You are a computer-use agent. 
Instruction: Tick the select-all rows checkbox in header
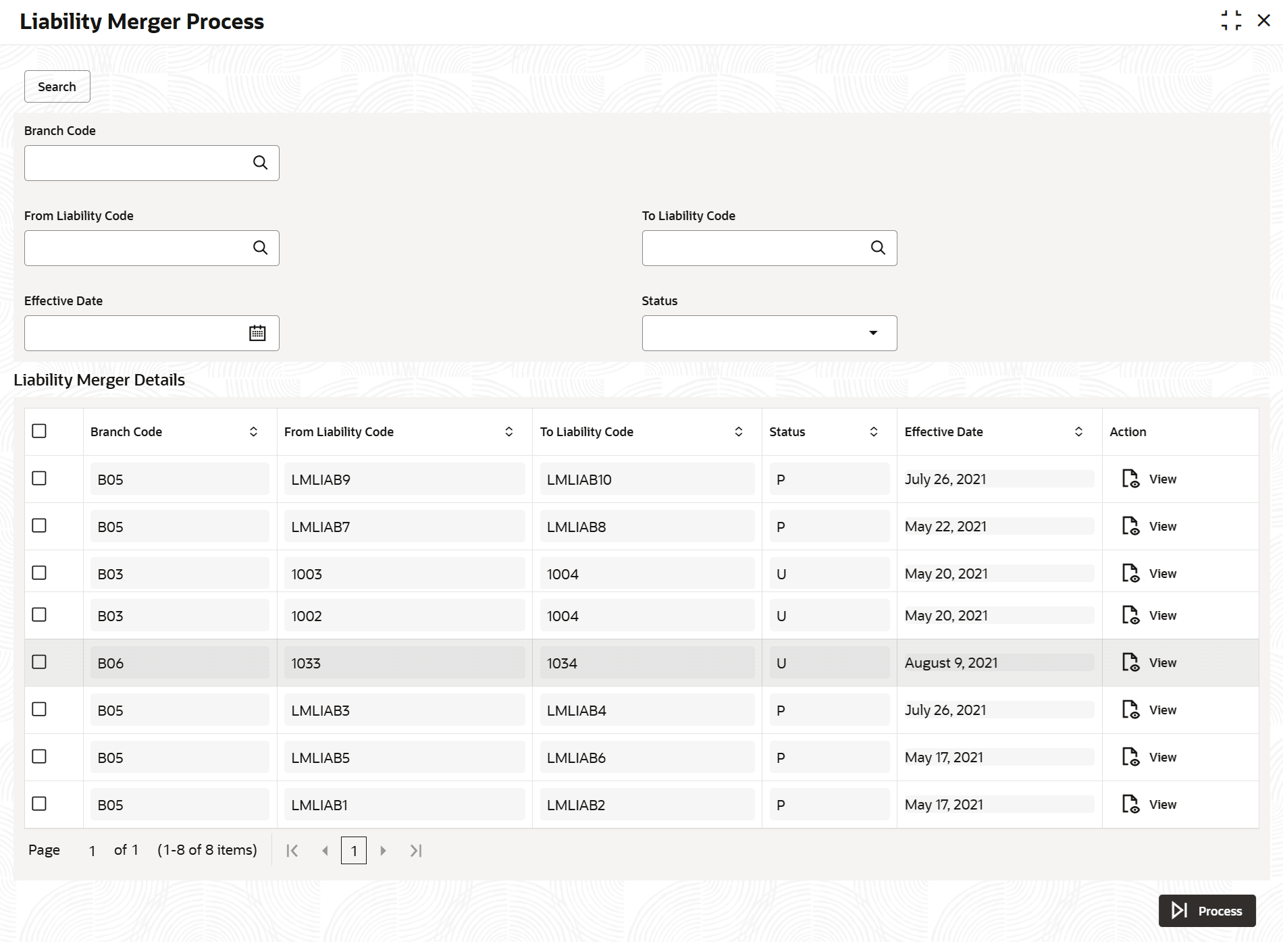tap(39, 431)
